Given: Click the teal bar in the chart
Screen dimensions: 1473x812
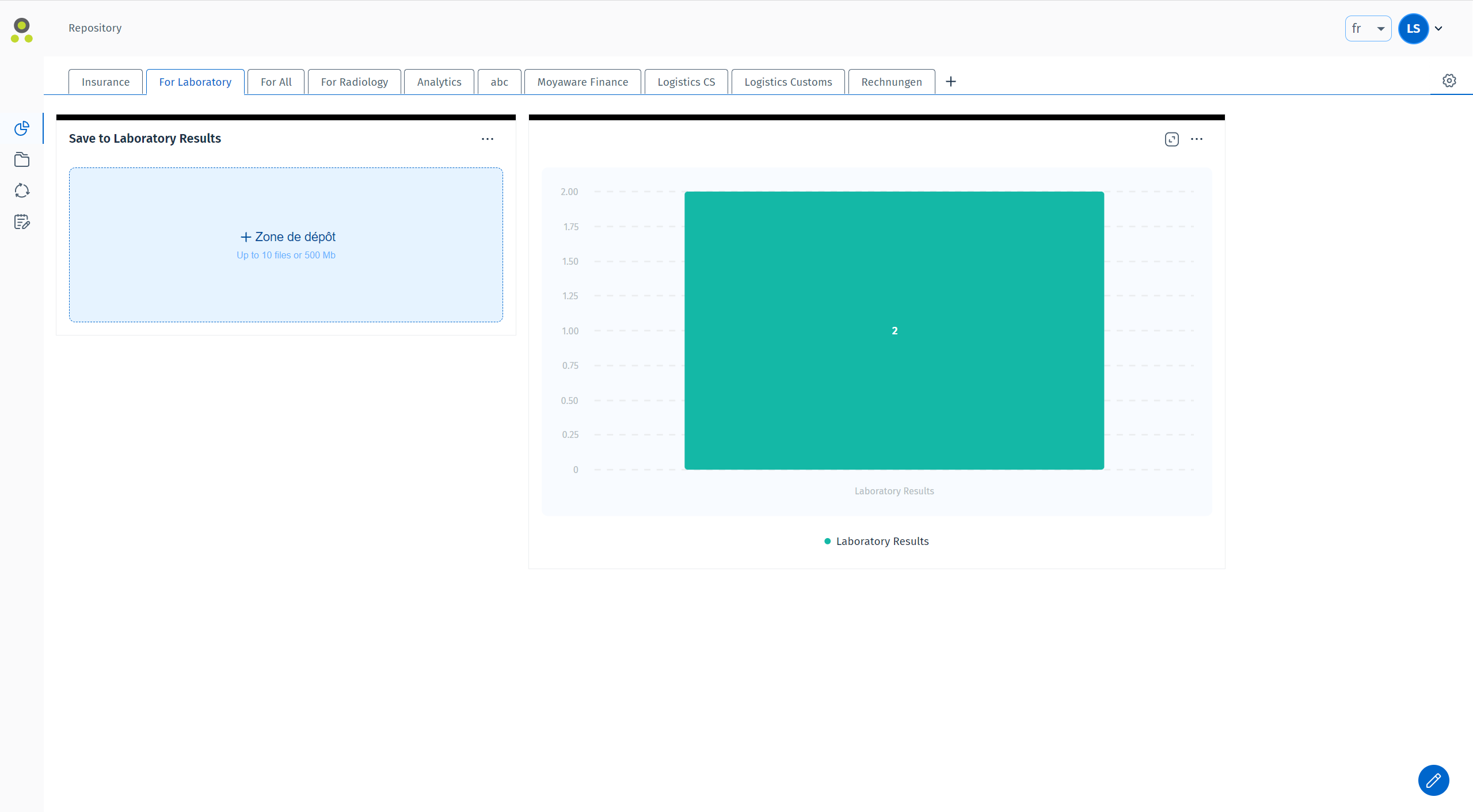Looking at the screenshot, I should [894, 330].
